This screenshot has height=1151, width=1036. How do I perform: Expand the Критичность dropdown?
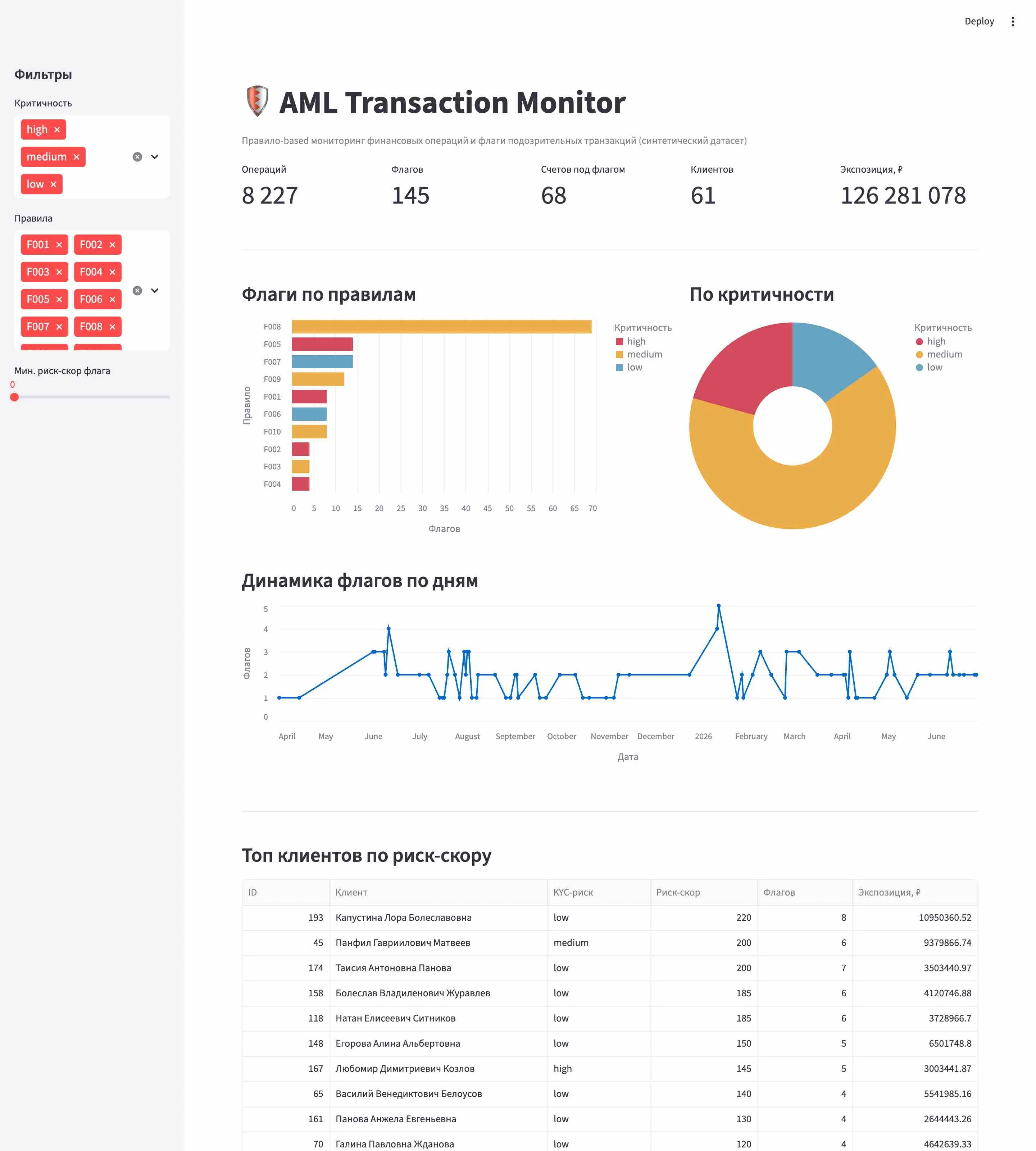(155, 157)
